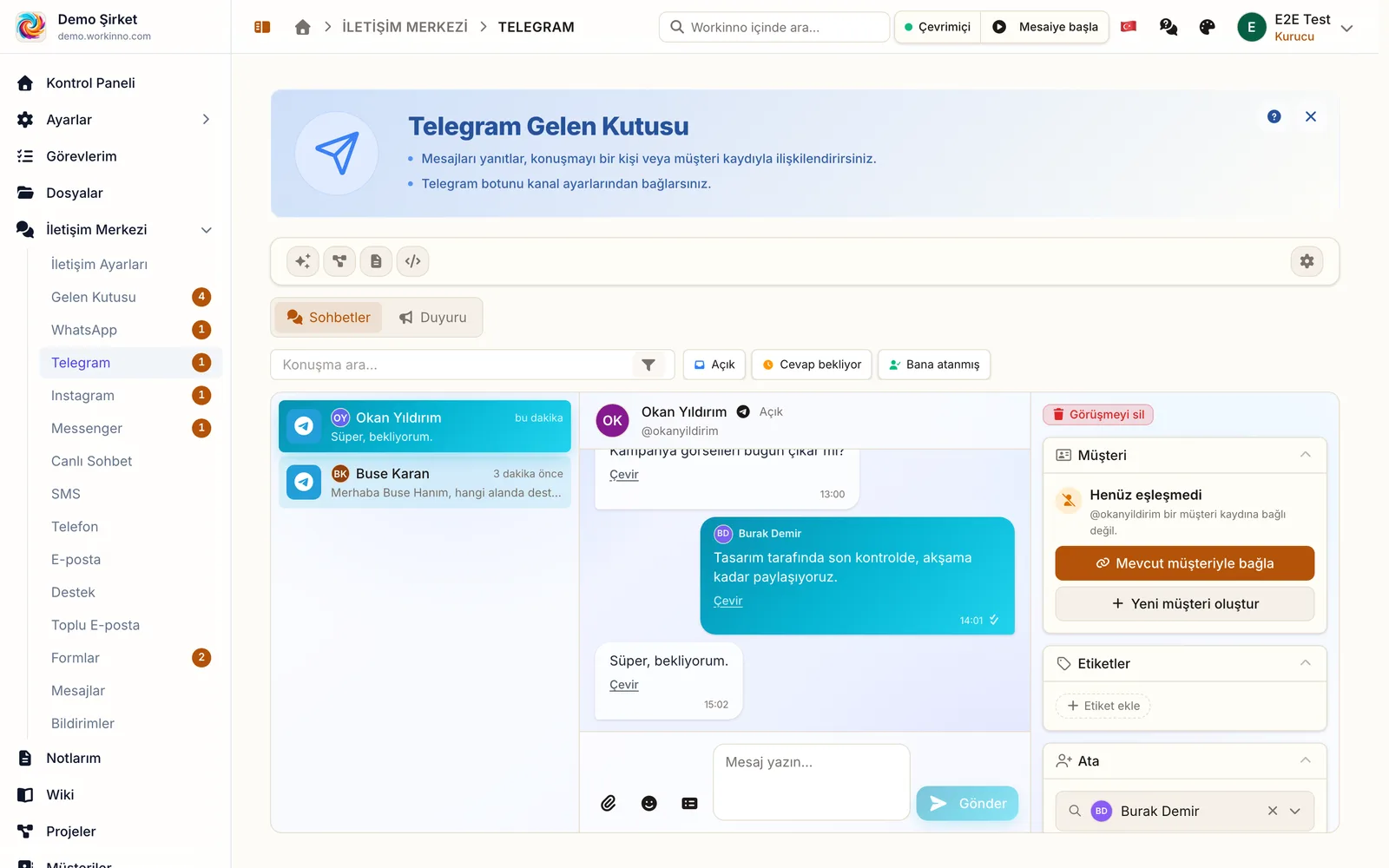Add a tag with Etiket ekle
Screen dimensions: 1389x868
(1103, 706)
